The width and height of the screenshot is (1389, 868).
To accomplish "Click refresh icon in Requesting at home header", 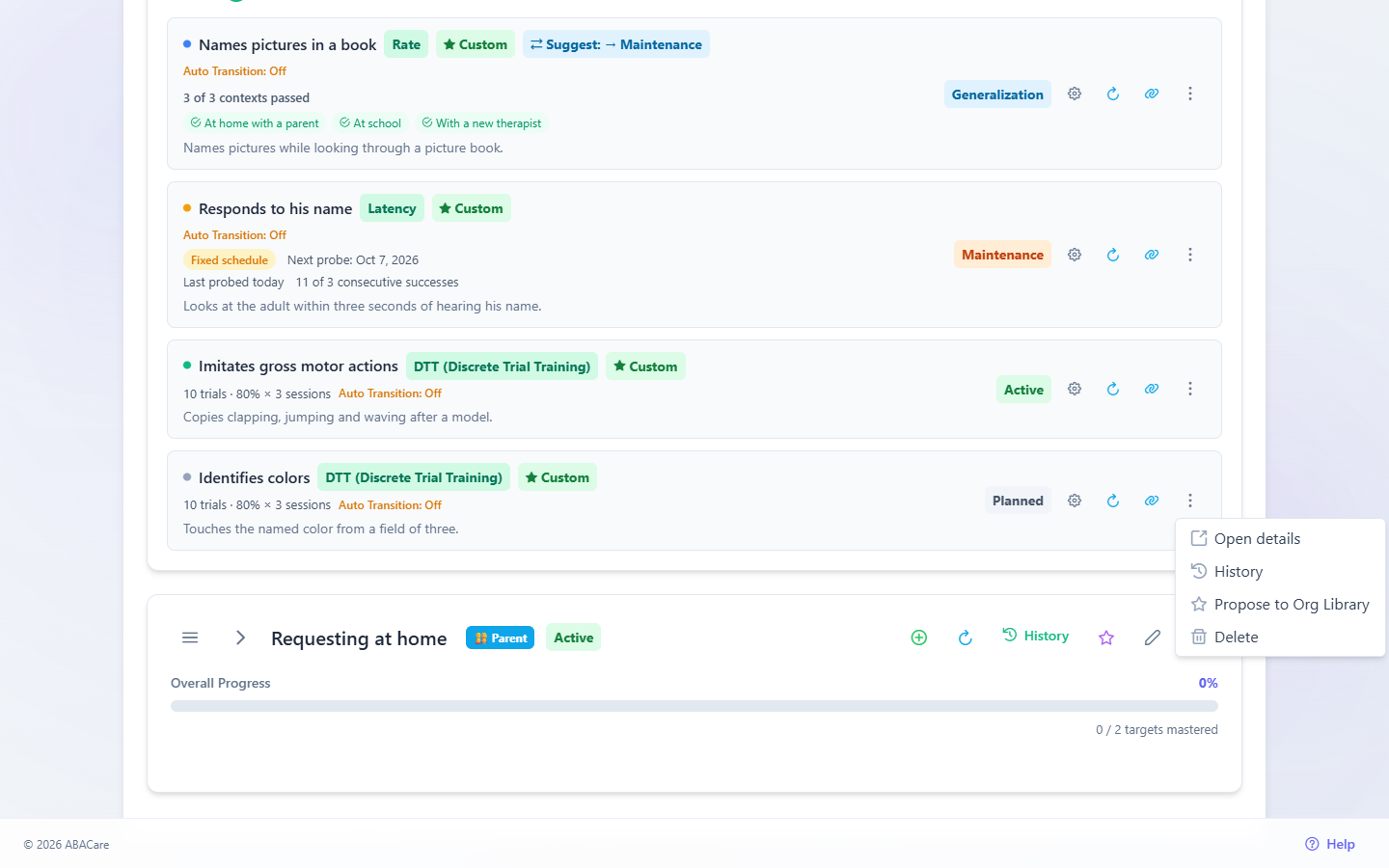I will 966,637.
